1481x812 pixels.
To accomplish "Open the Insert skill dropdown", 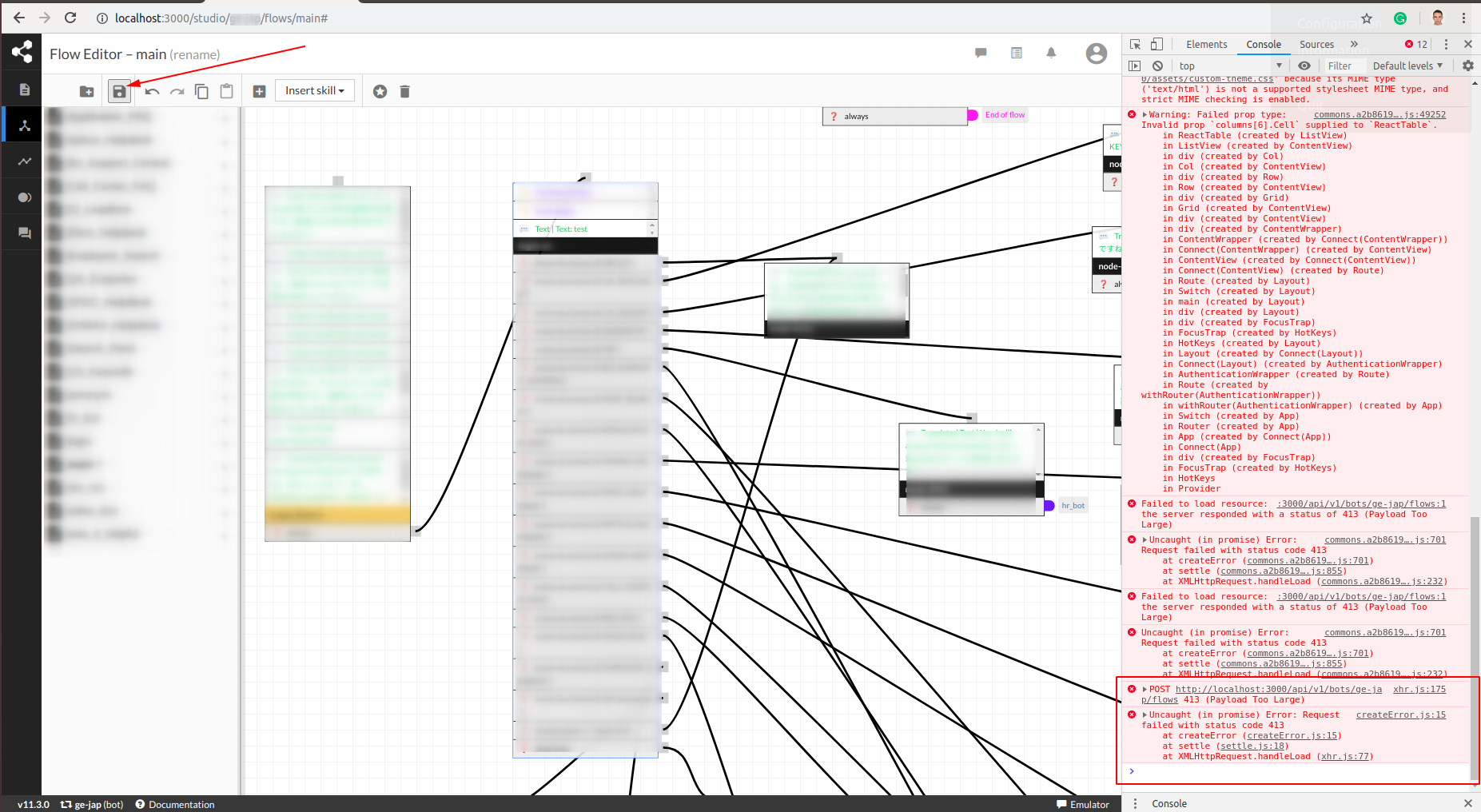I will [313, 90].
